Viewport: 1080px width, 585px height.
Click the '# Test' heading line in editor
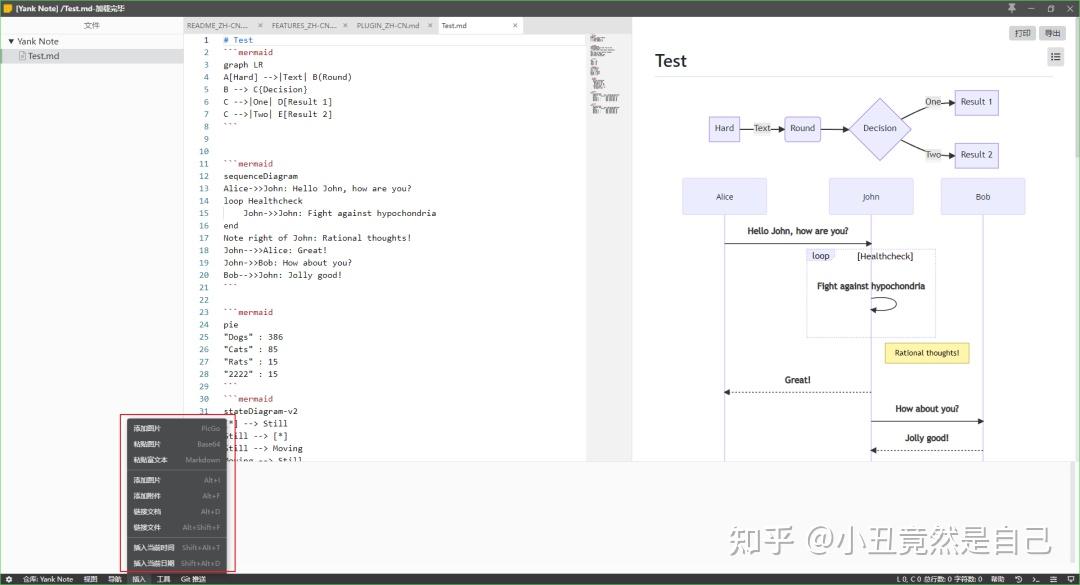[x=238, y=41]
